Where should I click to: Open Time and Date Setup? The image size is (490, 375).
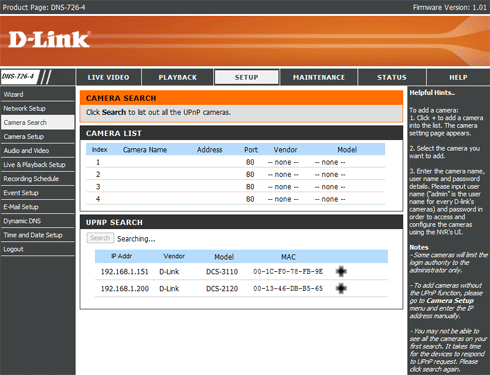(x=37, y=235)
